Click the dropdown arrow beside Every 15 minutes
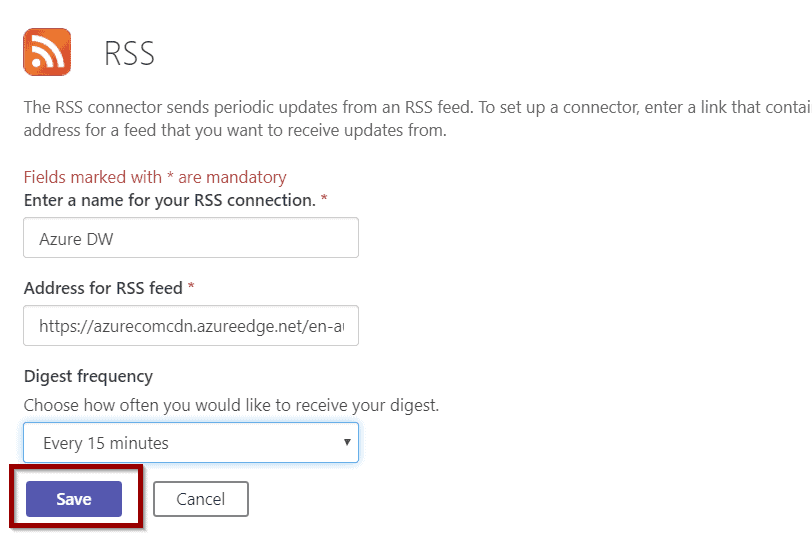This screenshot has width=812, height=542. (347, 442)
